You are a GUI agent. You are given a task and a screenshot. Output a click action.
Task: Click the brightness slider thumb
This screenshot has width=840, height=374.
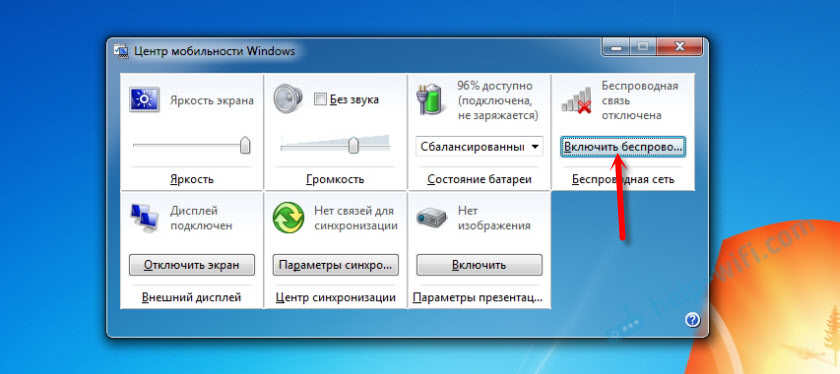point(245,145)
